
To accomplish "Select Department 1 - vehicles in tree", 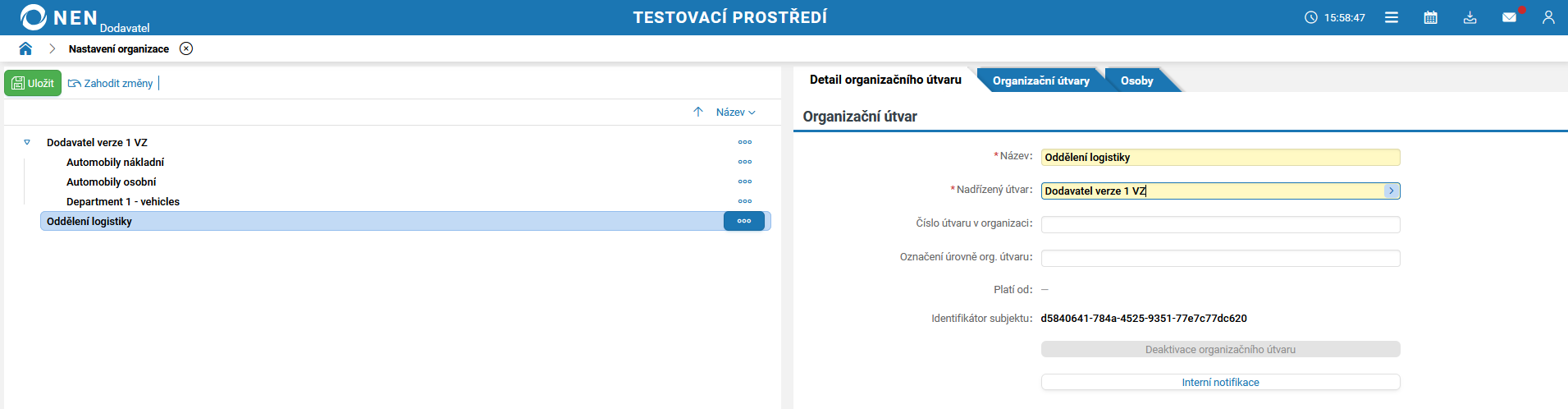I will [123, 201].
